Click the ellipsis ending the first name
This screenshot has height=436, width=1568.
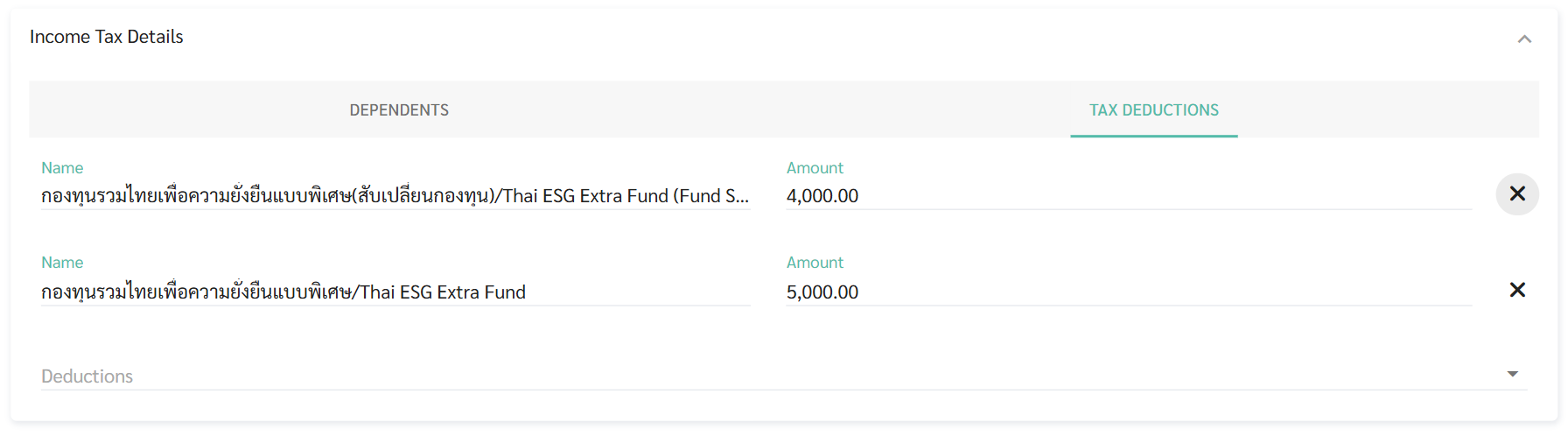coord(743,198)
